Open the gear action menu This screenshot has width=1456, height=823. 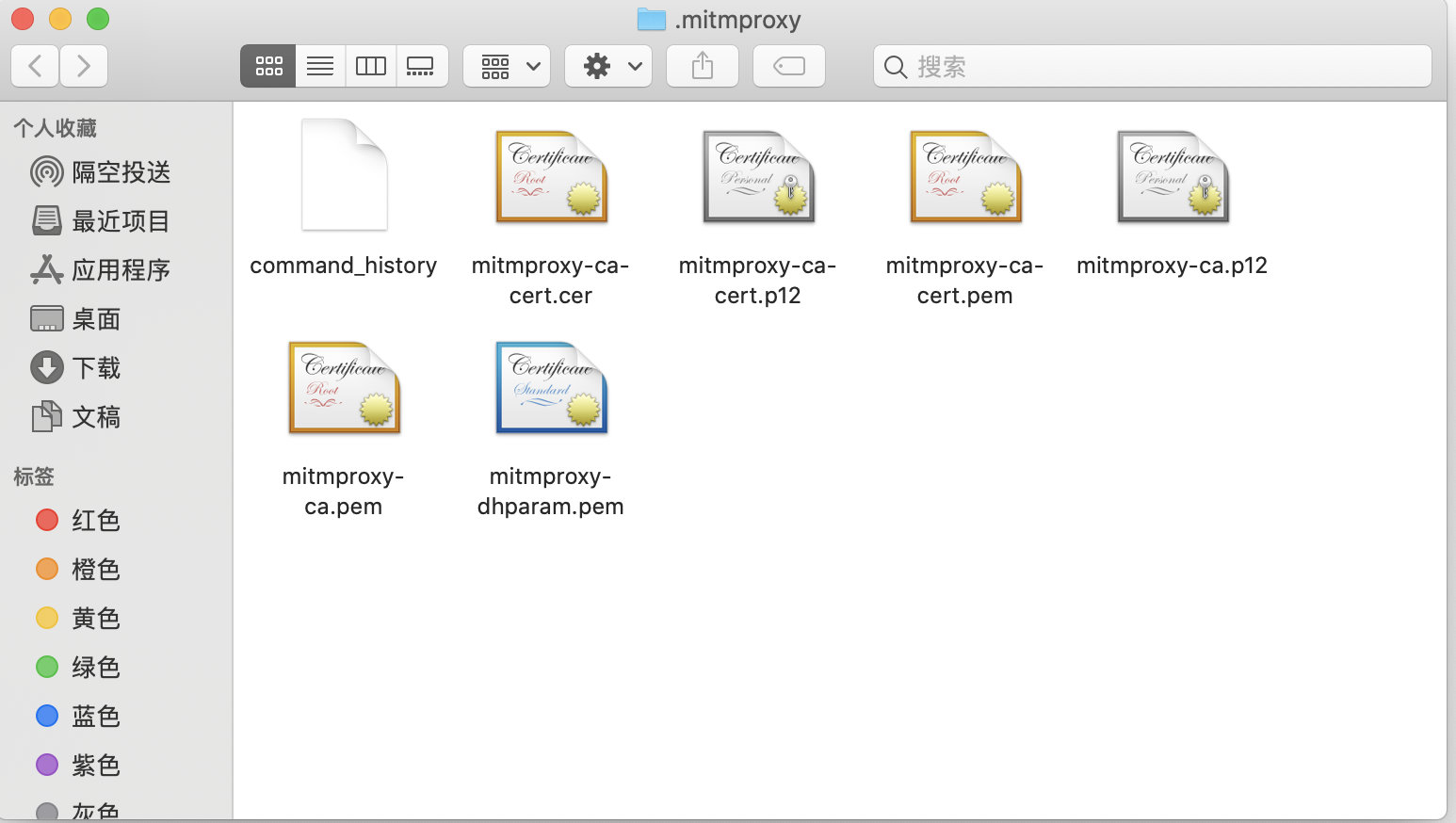(608, 66)
